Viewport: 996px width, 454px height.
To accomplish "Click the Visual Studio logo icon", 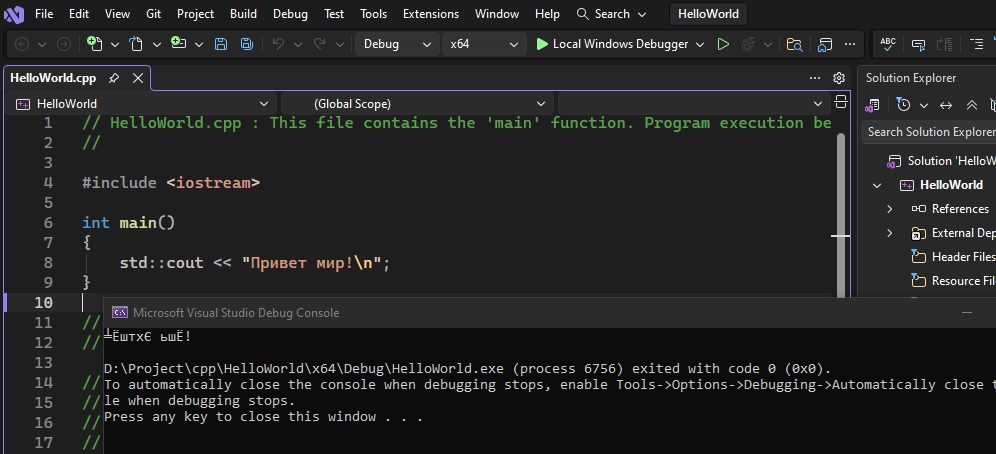I will point(13,13).
